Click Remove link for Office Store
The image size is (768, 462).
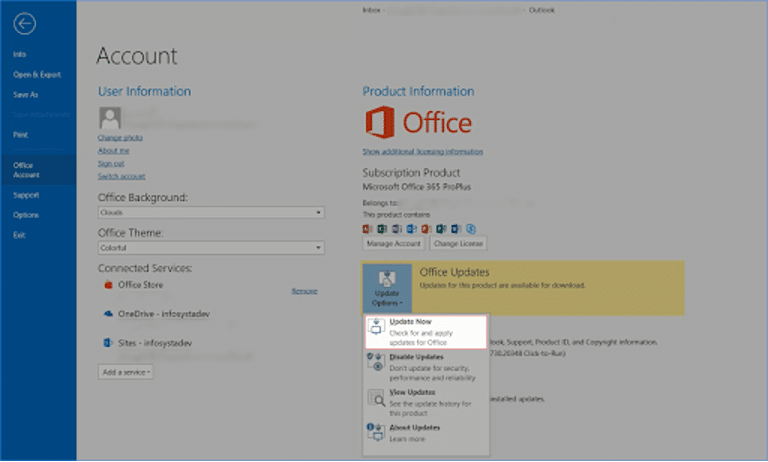click(x=304, y=291)
